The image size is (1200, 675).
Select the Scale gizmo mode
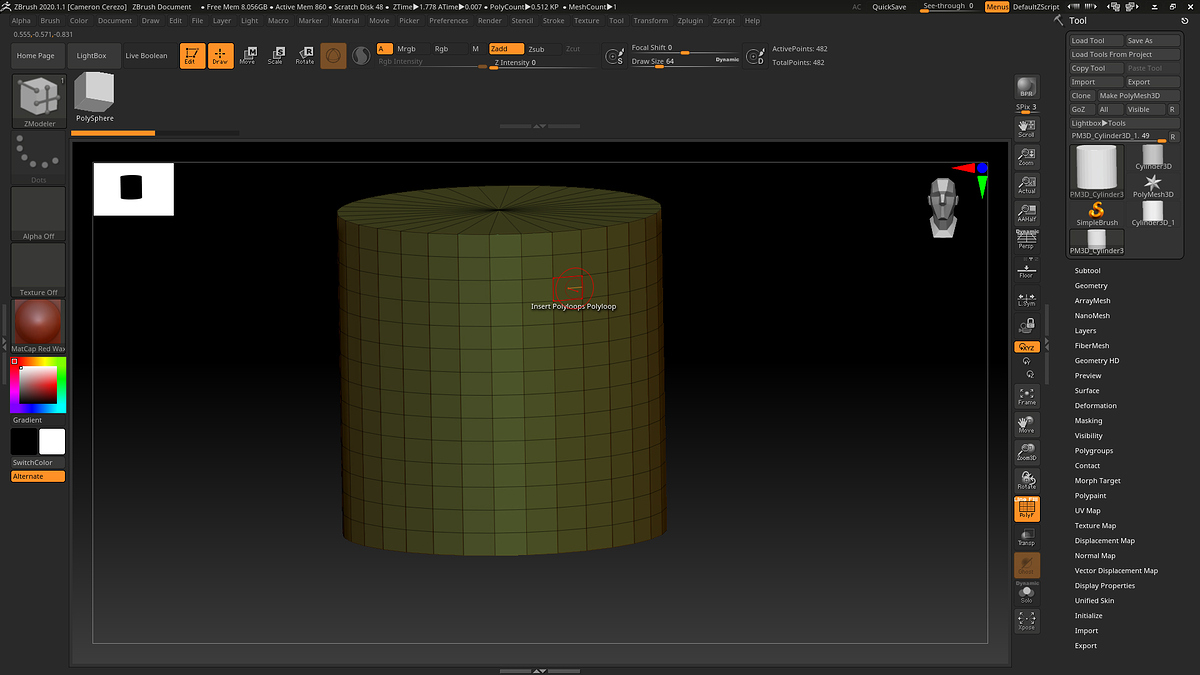[275, 56]
